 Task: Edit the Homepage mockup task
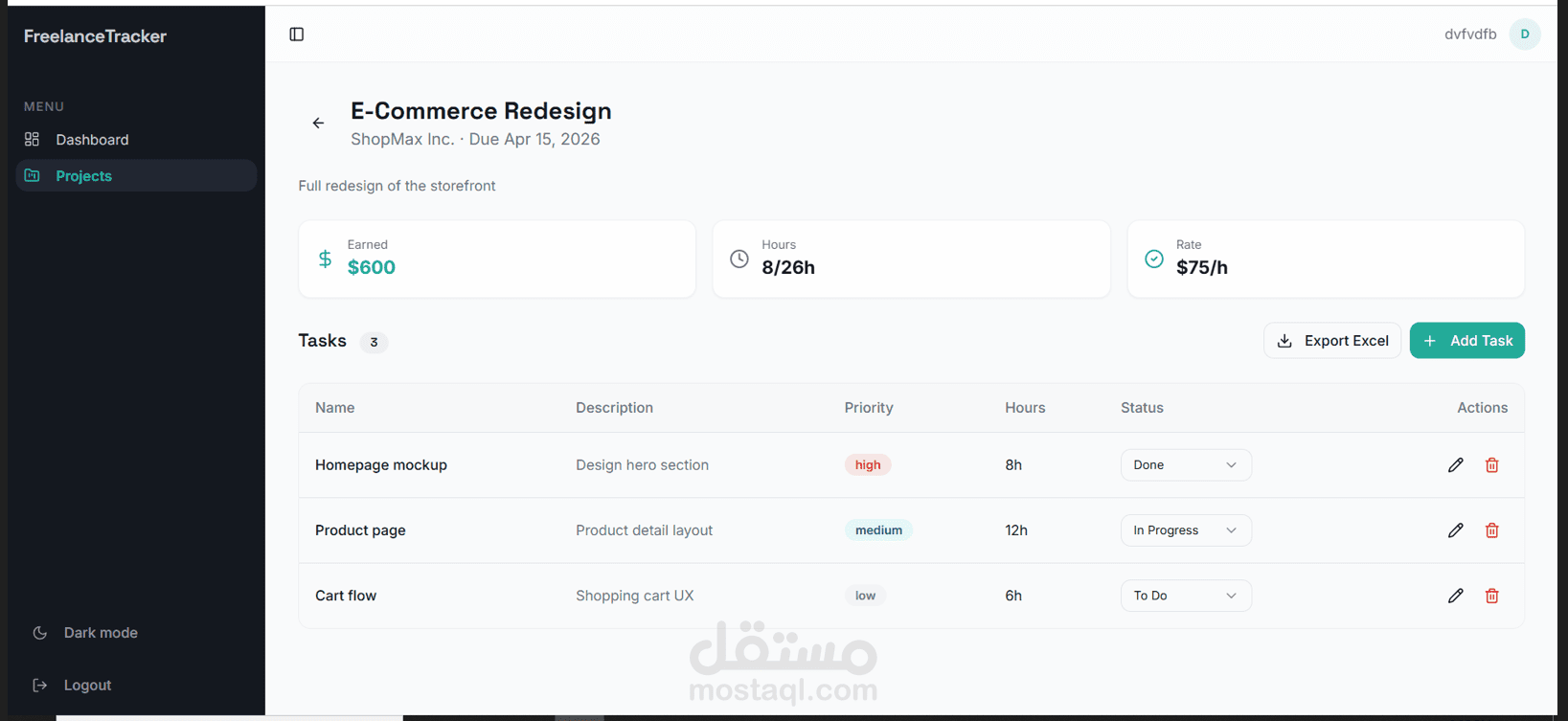pos(1455,465)
